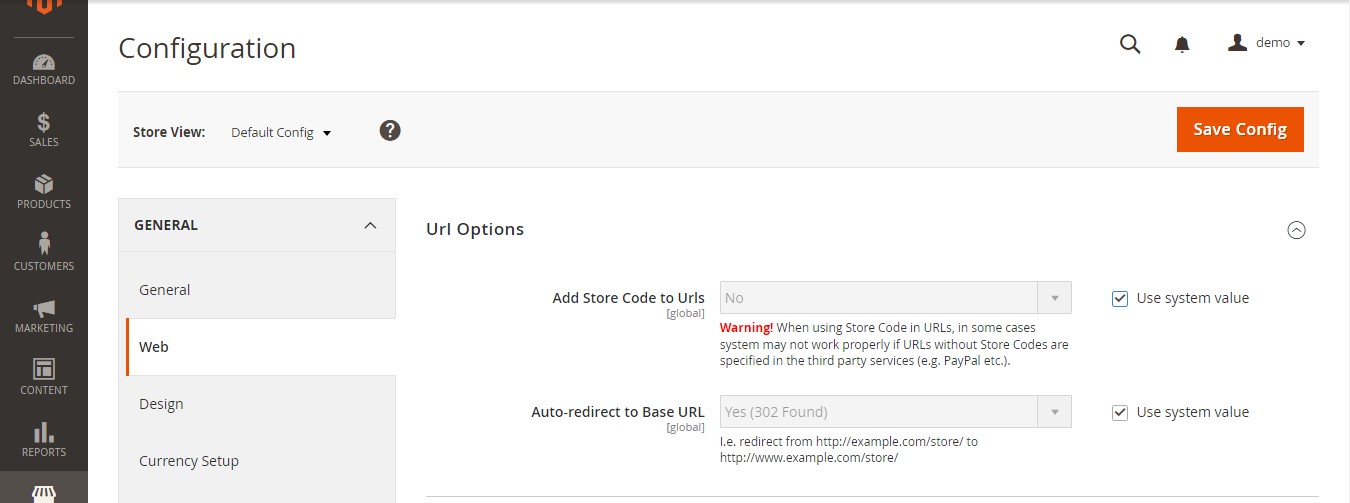Image resolution: width=1350 pixels, height=503 pixels.
Task: Open the Reports bar chart icon
Action: click(44, 440)
